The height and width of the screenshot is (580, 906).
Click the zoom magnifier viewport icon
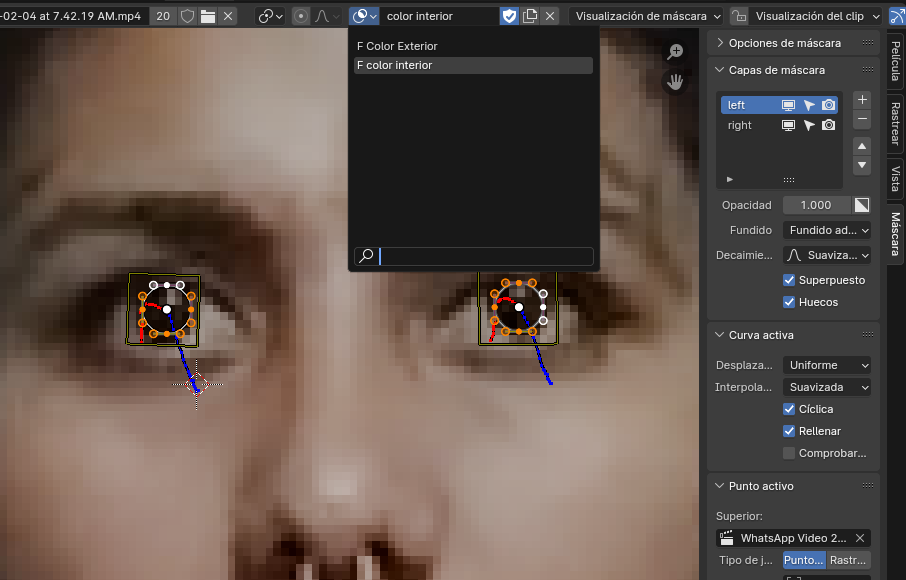(674, 51)
